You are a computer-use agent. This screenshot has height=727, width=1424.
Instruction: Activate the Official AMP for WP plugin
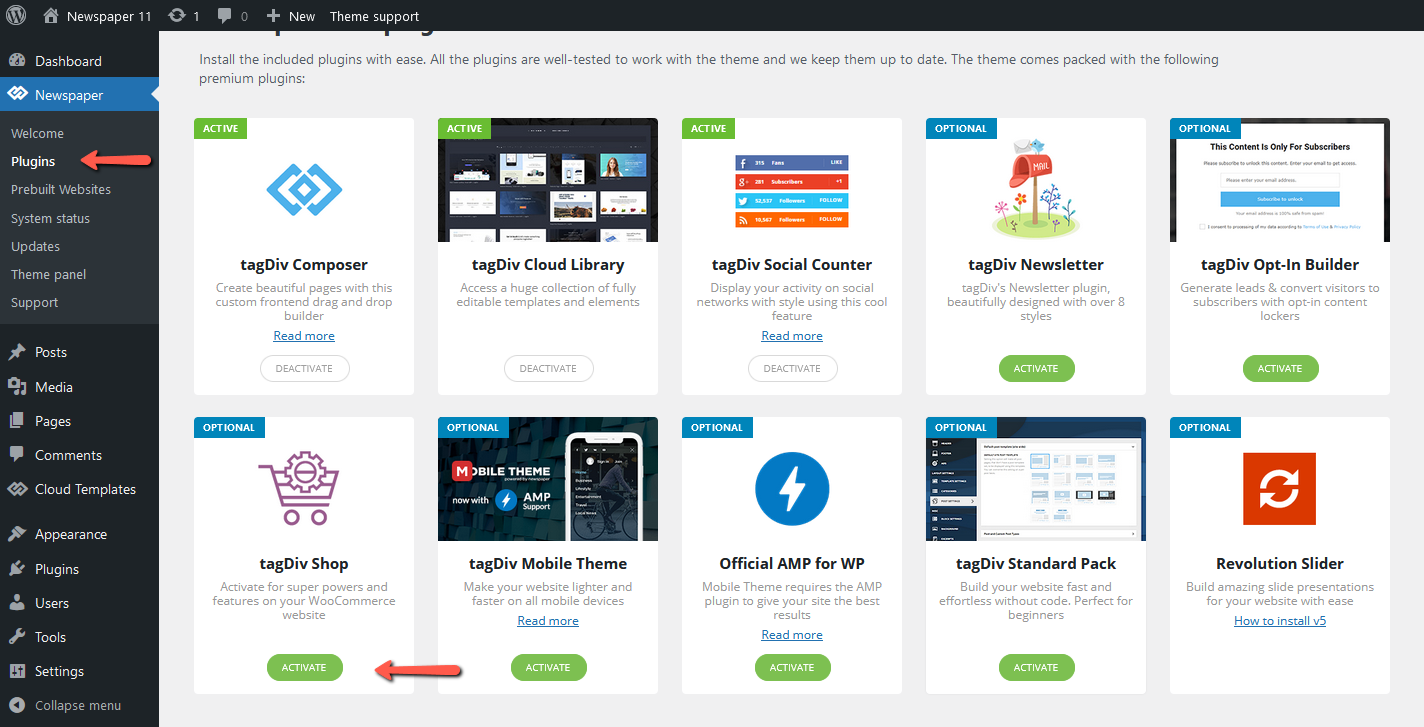click(792, 667)
